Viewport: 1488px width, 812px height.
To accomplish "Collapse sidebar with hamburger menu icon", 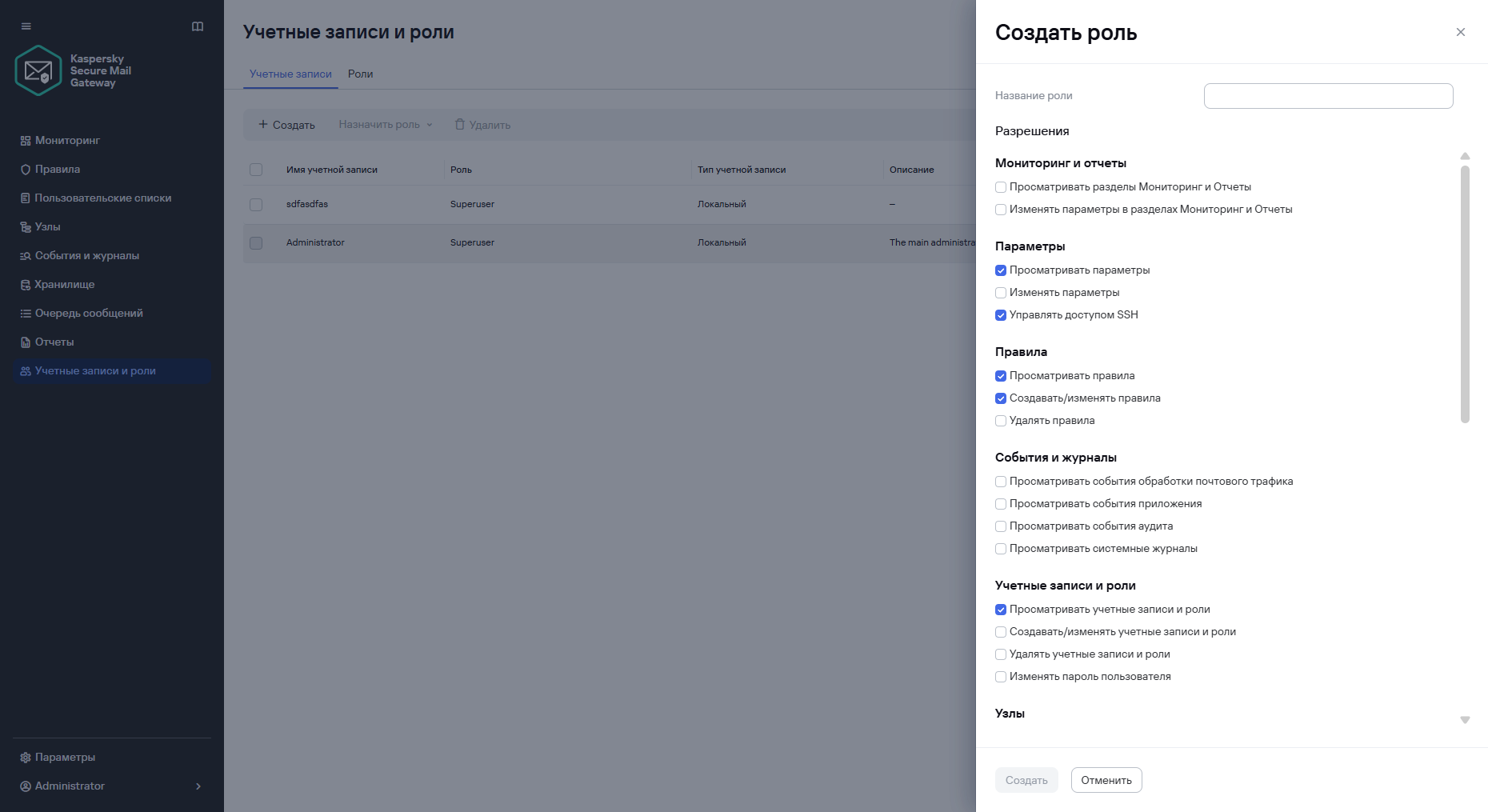I will tap(26, 26).
